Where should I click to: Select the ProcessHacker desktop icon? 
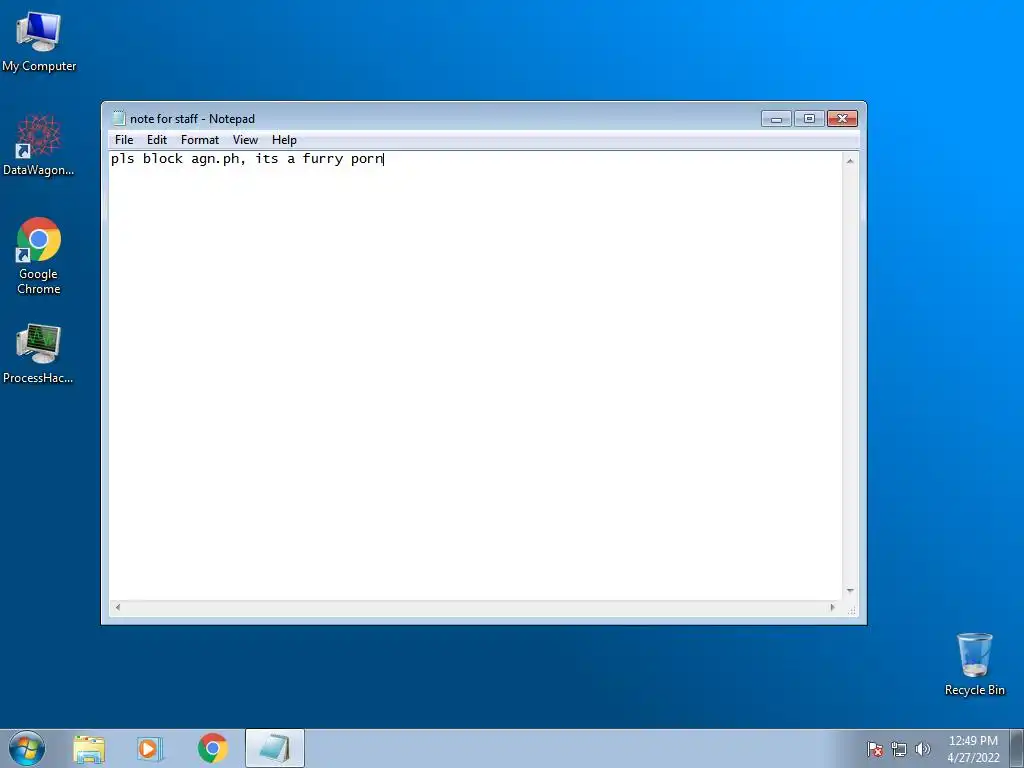point(39,353)
